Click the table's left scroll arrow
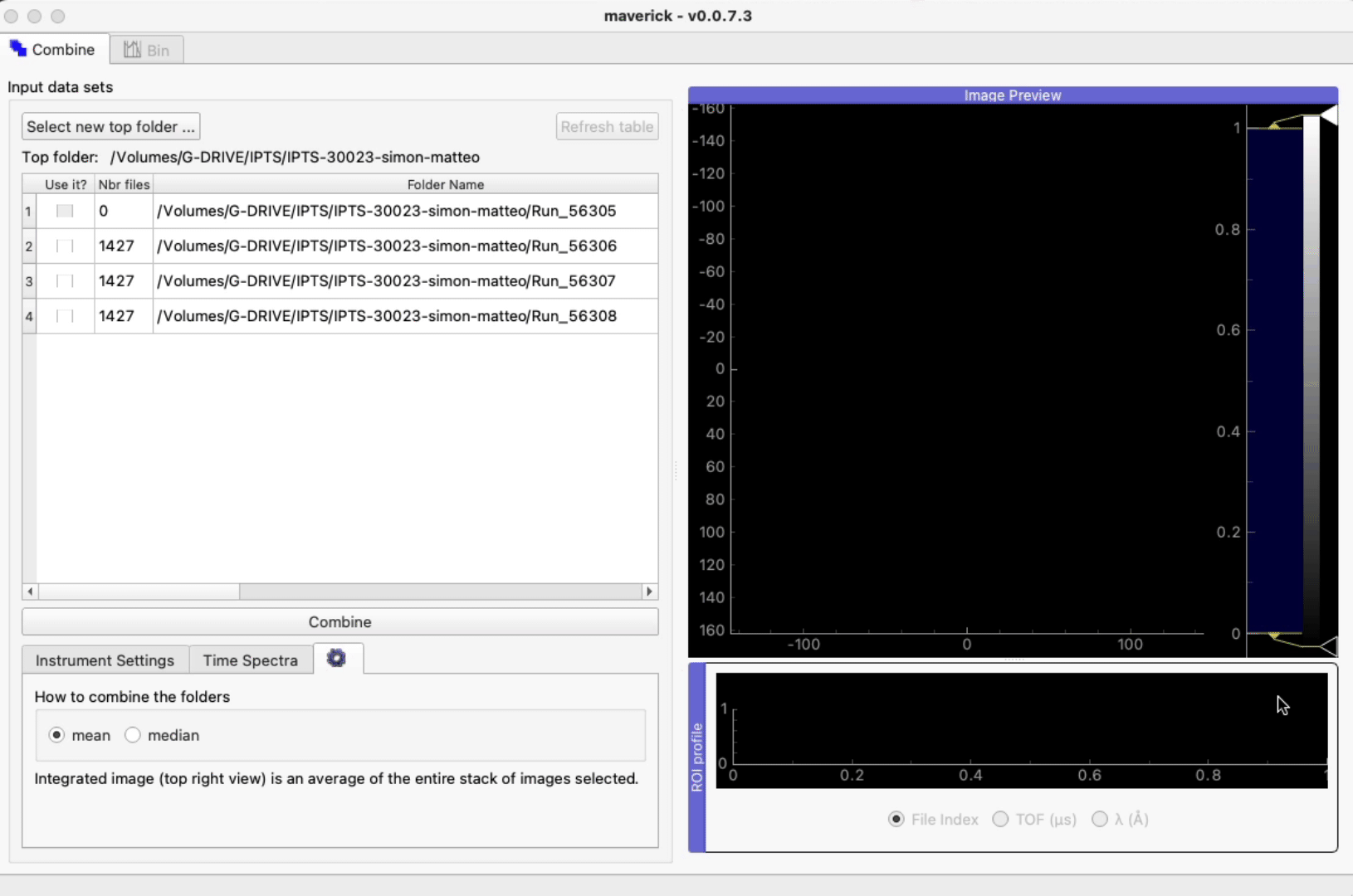1353x896 pixels. pyautogui.click(x=31, y=592)
